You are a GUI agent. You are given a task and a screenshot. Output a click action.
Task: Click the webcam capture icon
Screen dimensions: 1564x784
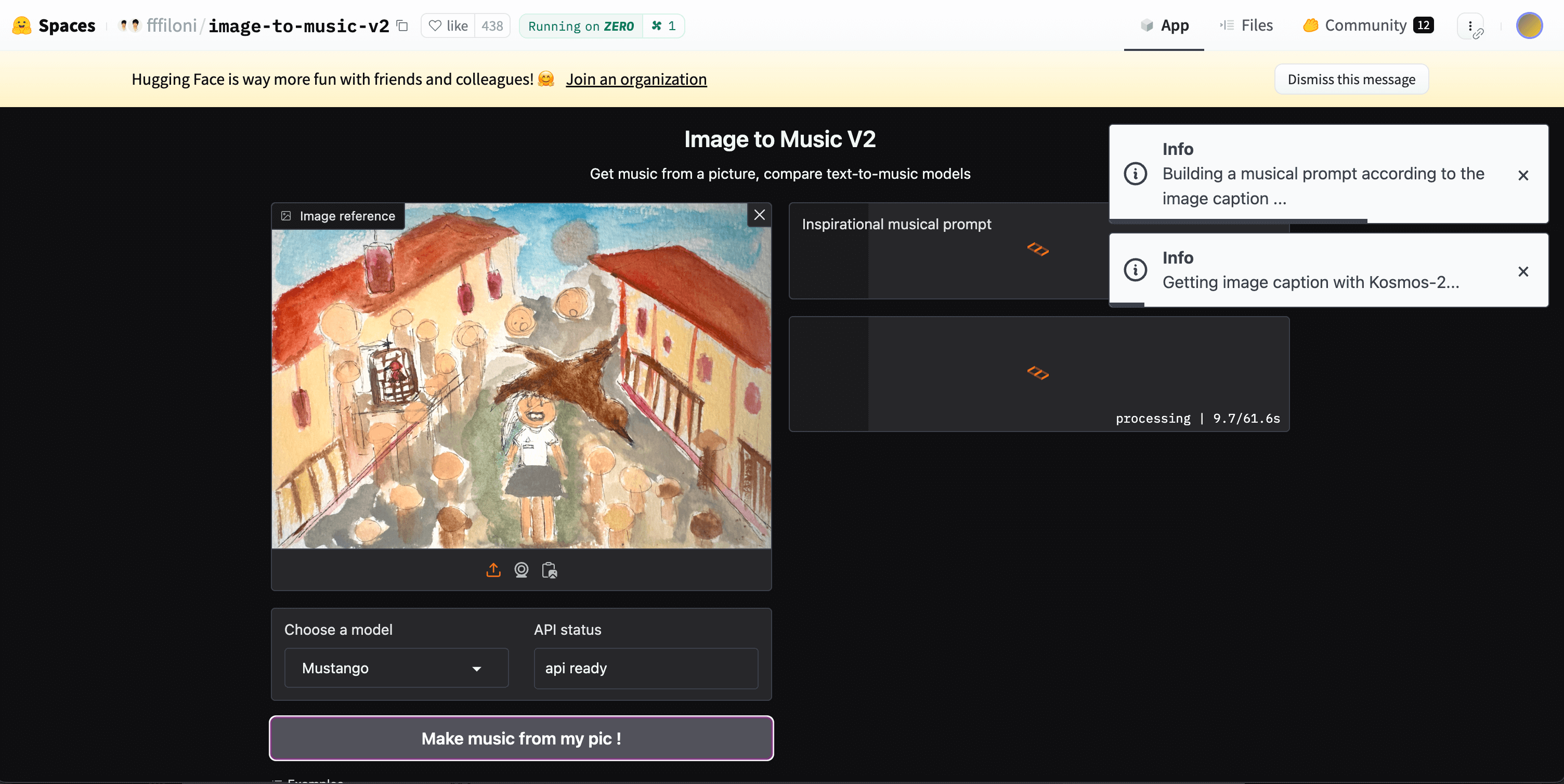point(521,570)
